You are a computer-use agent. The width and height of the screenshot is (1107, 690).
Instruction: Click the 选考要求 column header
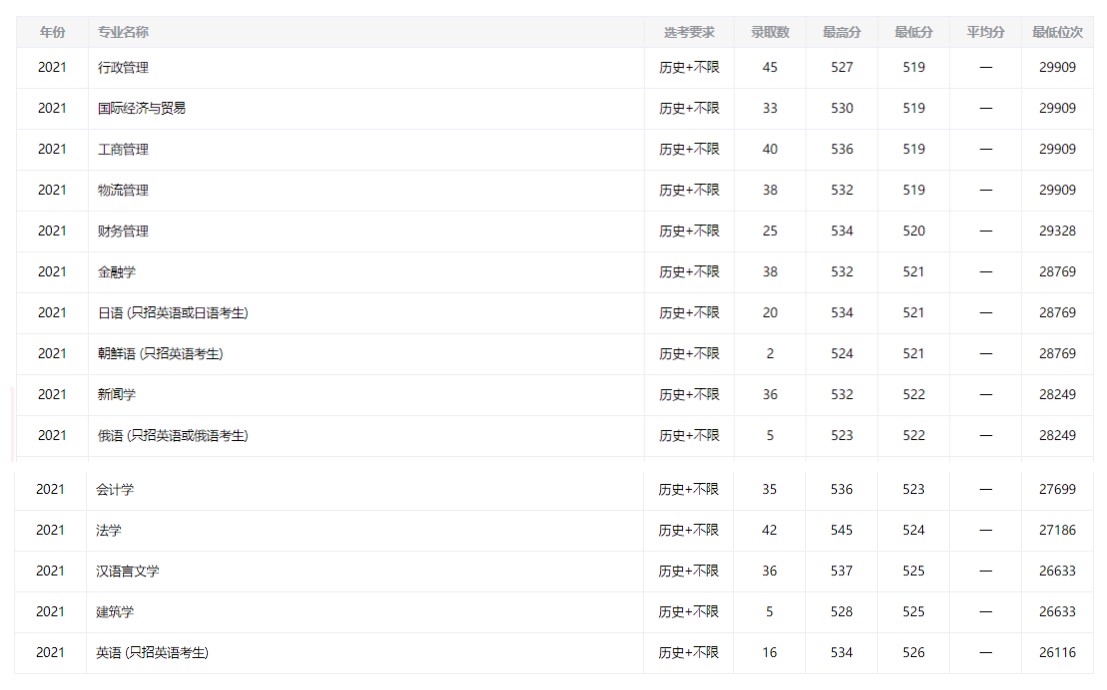coord(689,32)
